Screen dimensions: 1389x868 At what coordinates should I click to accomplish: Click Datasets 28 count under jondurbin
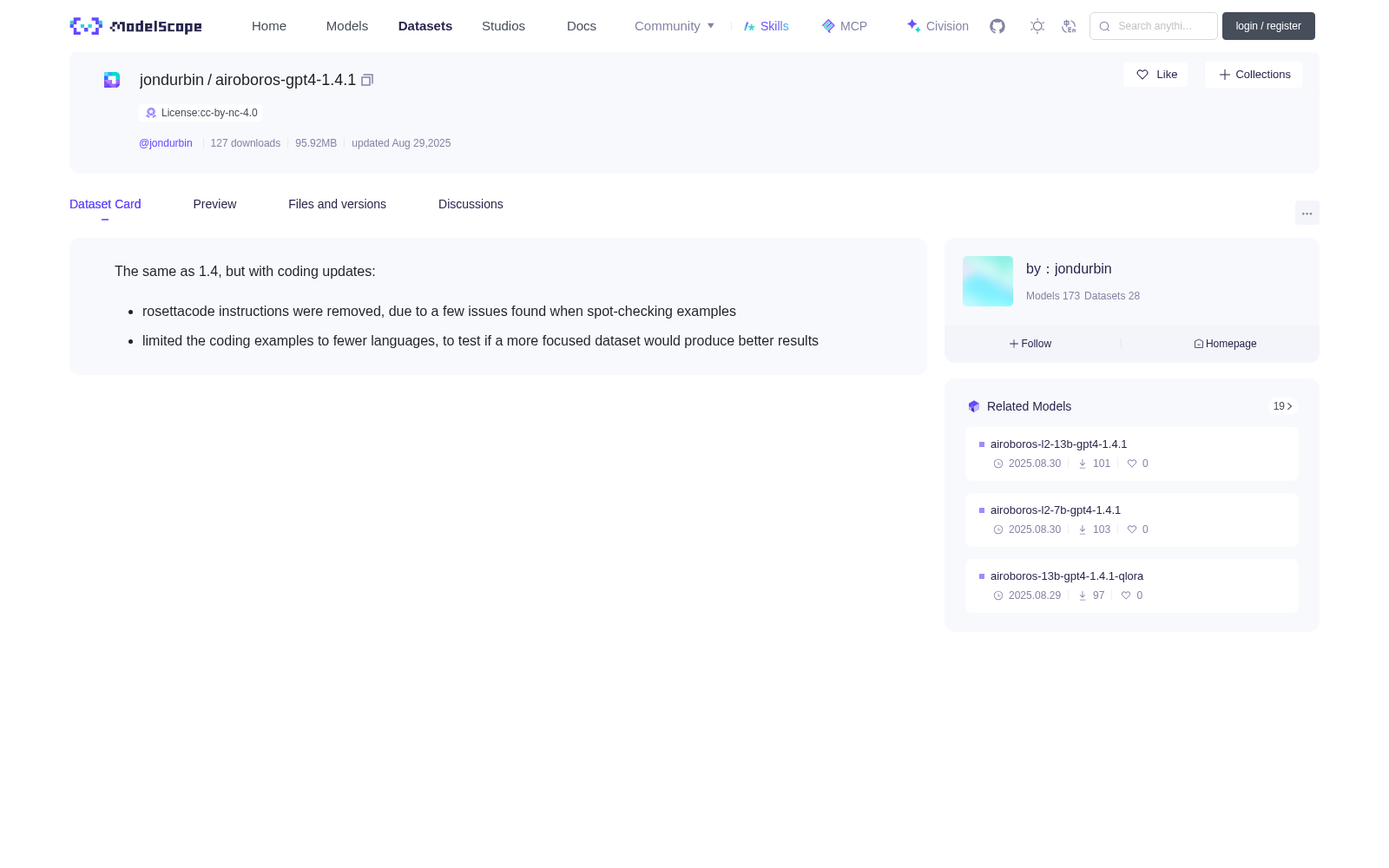click(x=1112, y=296)
